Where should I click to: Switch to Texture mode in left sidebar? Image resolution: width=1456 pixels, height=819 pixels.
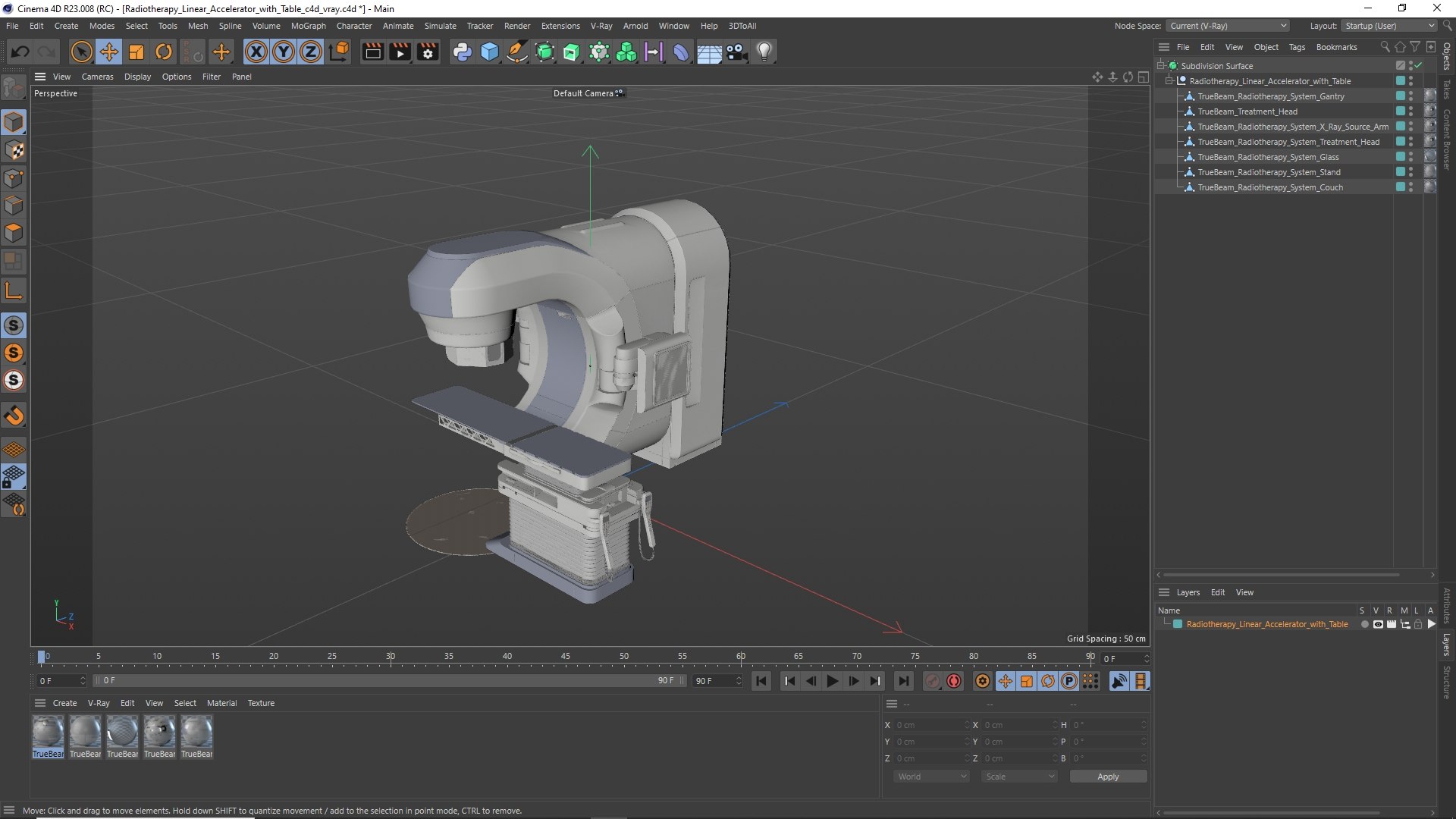click(14, 150)
